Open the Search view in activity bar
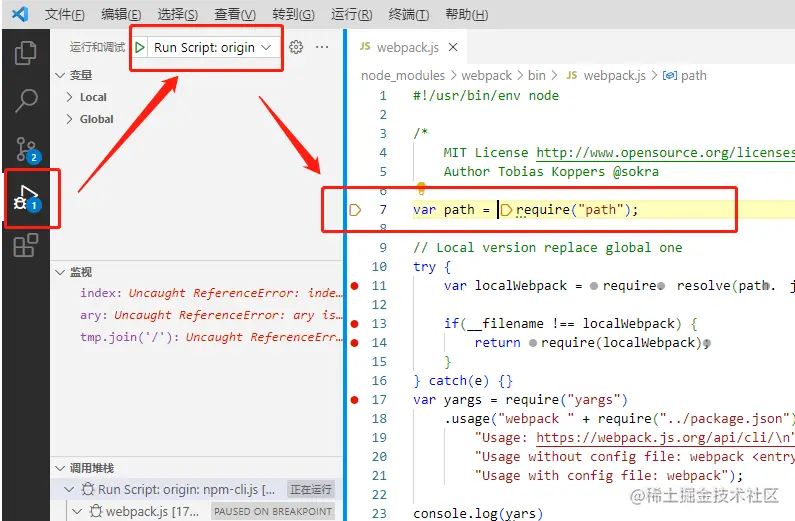The width and height of the screenshot is (795, 521). 25,100
